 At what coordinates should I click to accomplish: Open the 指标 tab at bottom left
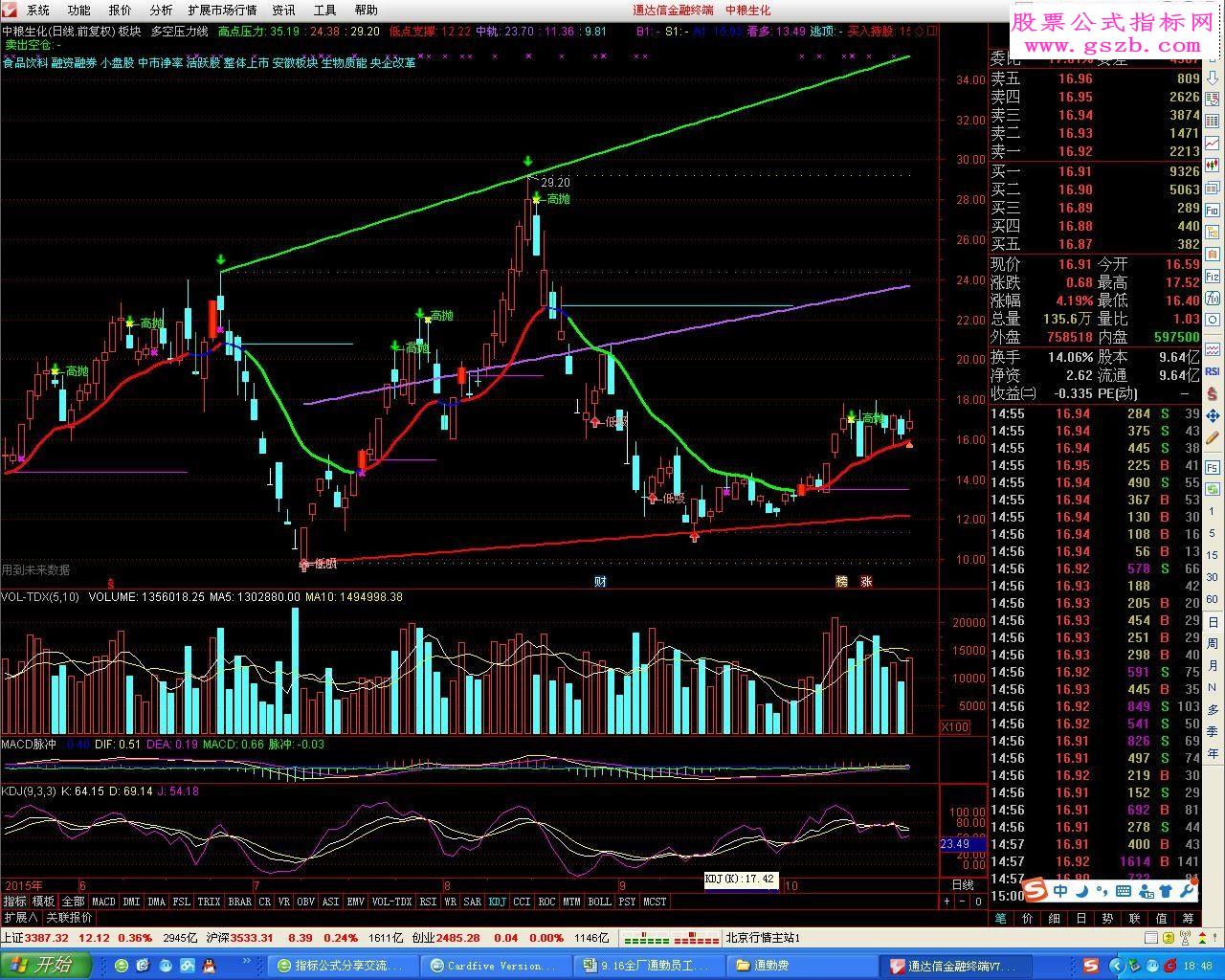coord(14,902)
